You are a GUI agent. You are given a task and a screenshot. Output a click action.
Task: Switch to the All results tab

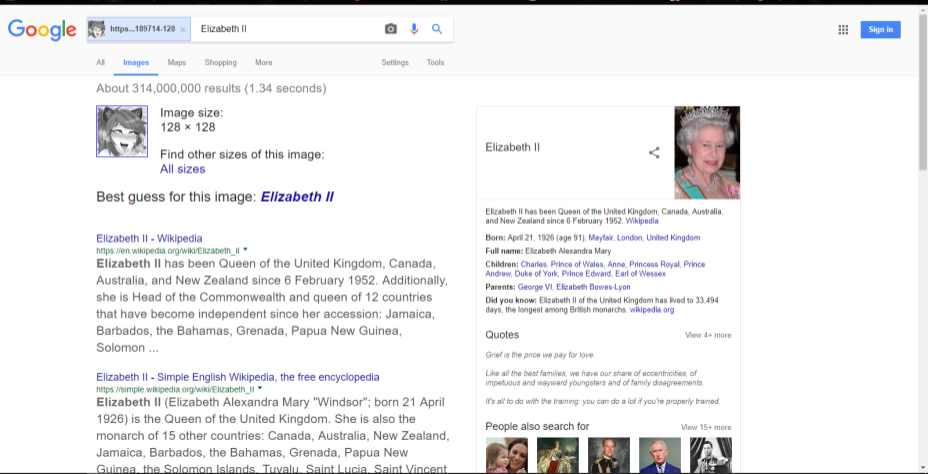(x=100, y=62)
